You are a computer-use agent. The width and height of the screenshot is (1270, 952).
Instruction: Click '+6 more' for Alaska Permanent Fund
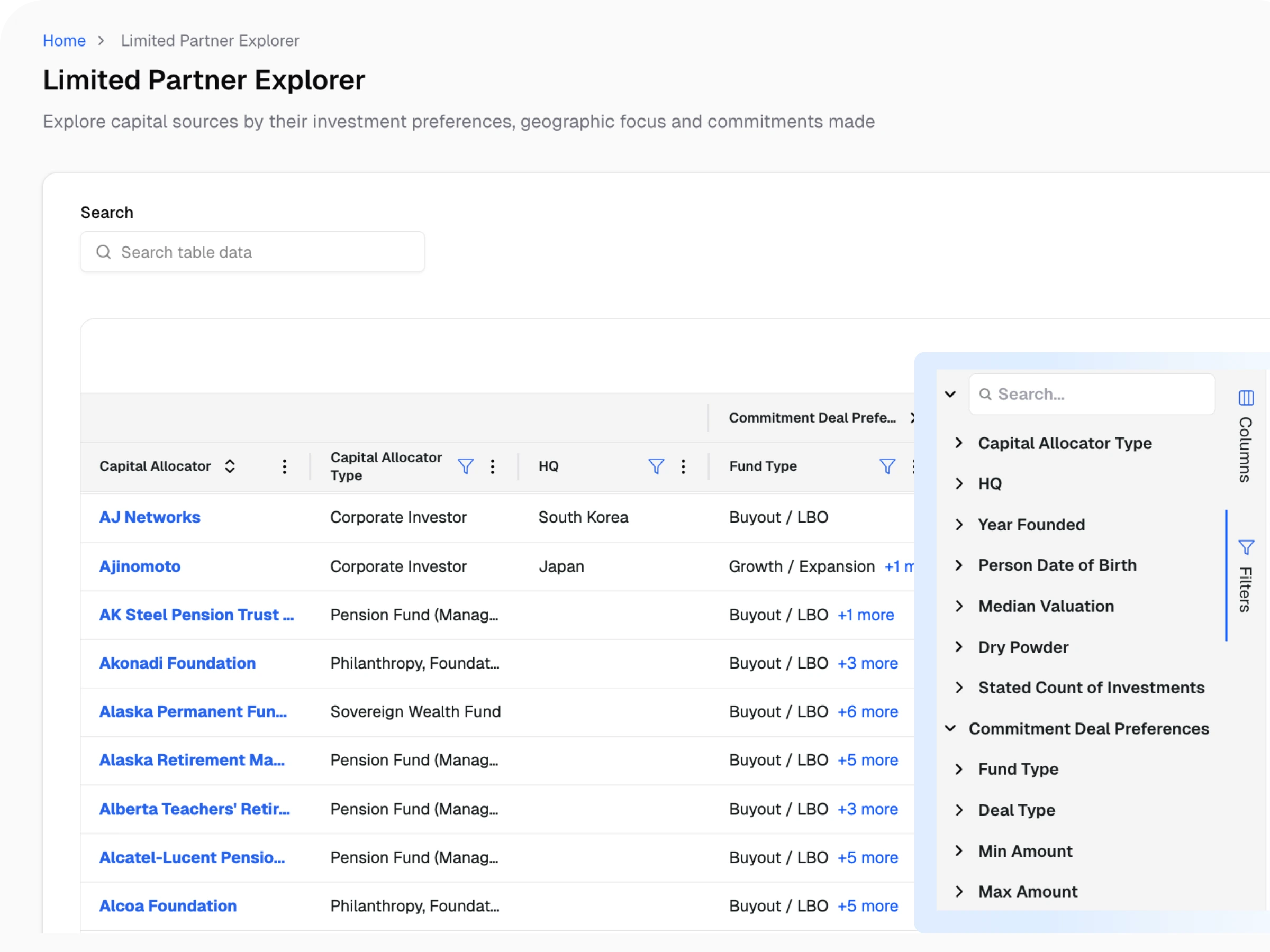[x=867, y=712]
